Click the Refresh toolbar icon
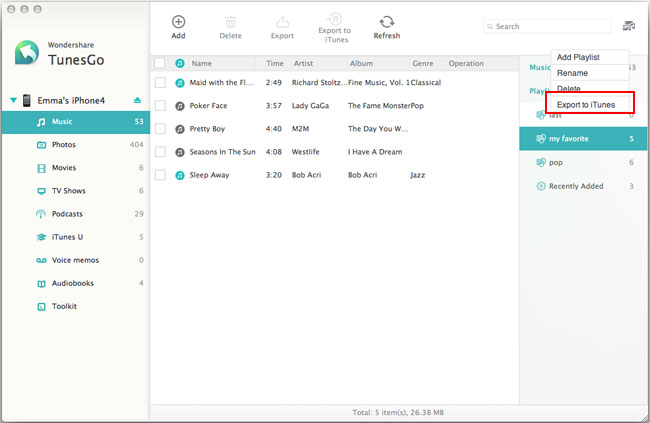650x423 pixels. (386, 22)
